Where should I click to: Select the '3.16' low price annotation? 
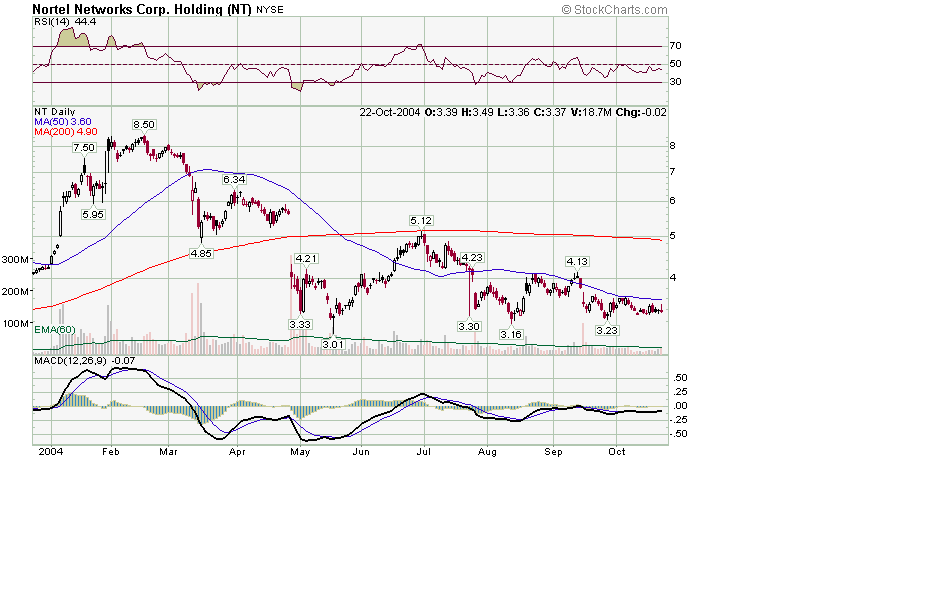click(x=511, y=335)
